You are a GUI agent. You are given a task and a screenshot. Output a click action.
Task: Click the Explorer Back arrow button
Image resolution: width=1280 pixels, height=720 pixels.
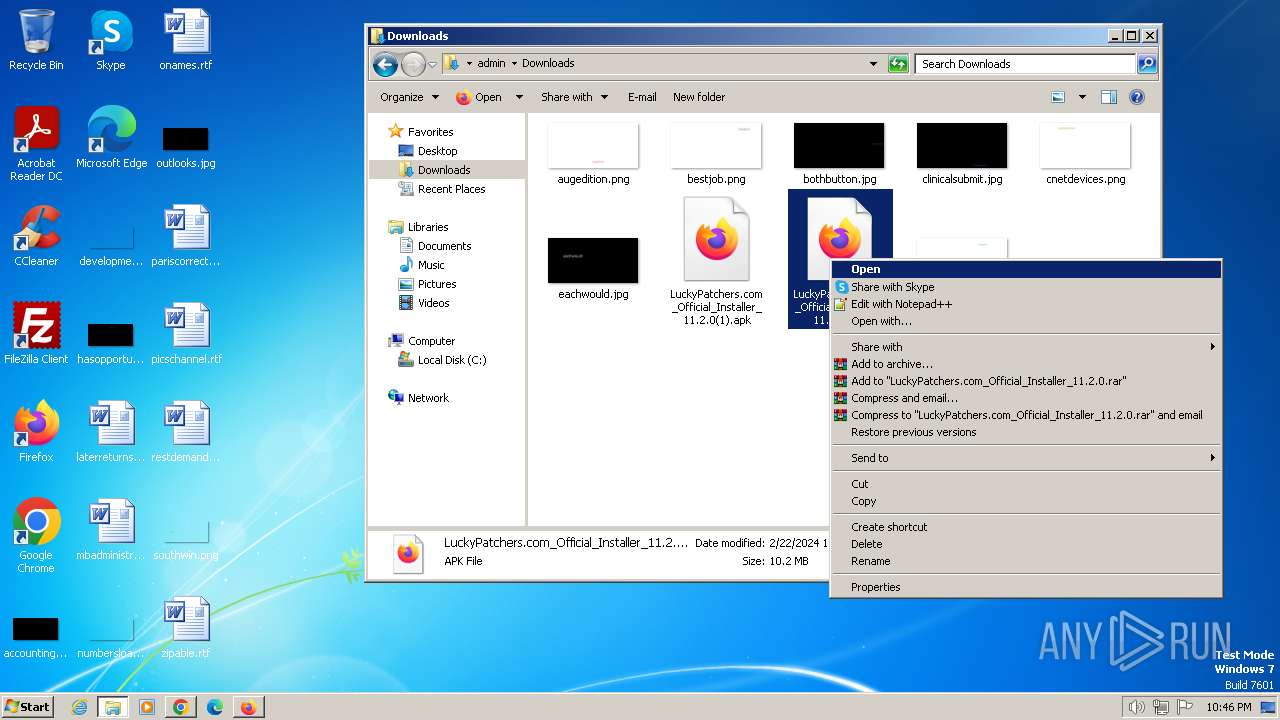click(385, 64)
